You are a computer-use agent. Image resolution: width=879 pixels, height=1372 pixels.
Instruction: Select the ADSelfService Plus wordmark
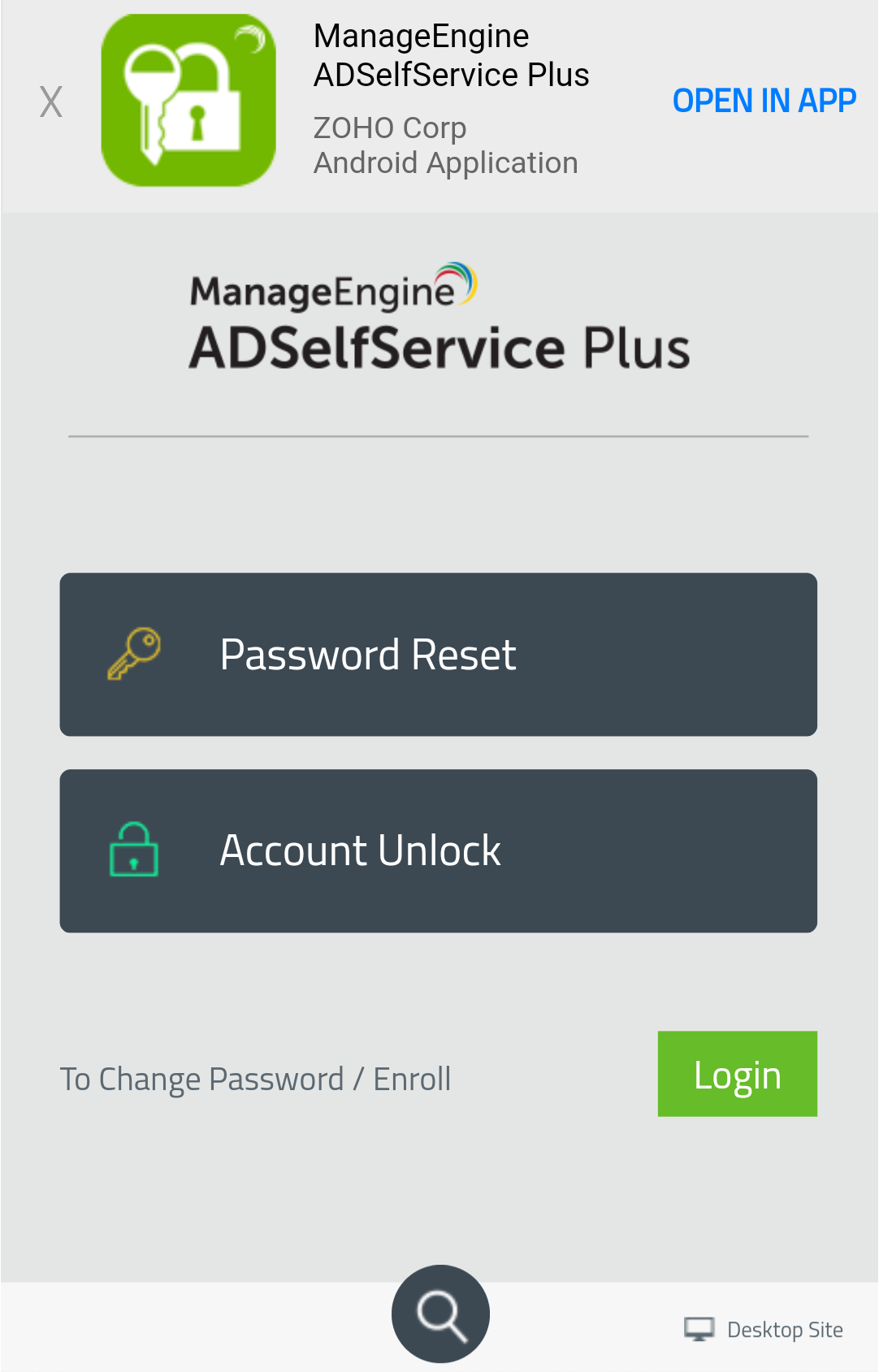click(439, 346)
